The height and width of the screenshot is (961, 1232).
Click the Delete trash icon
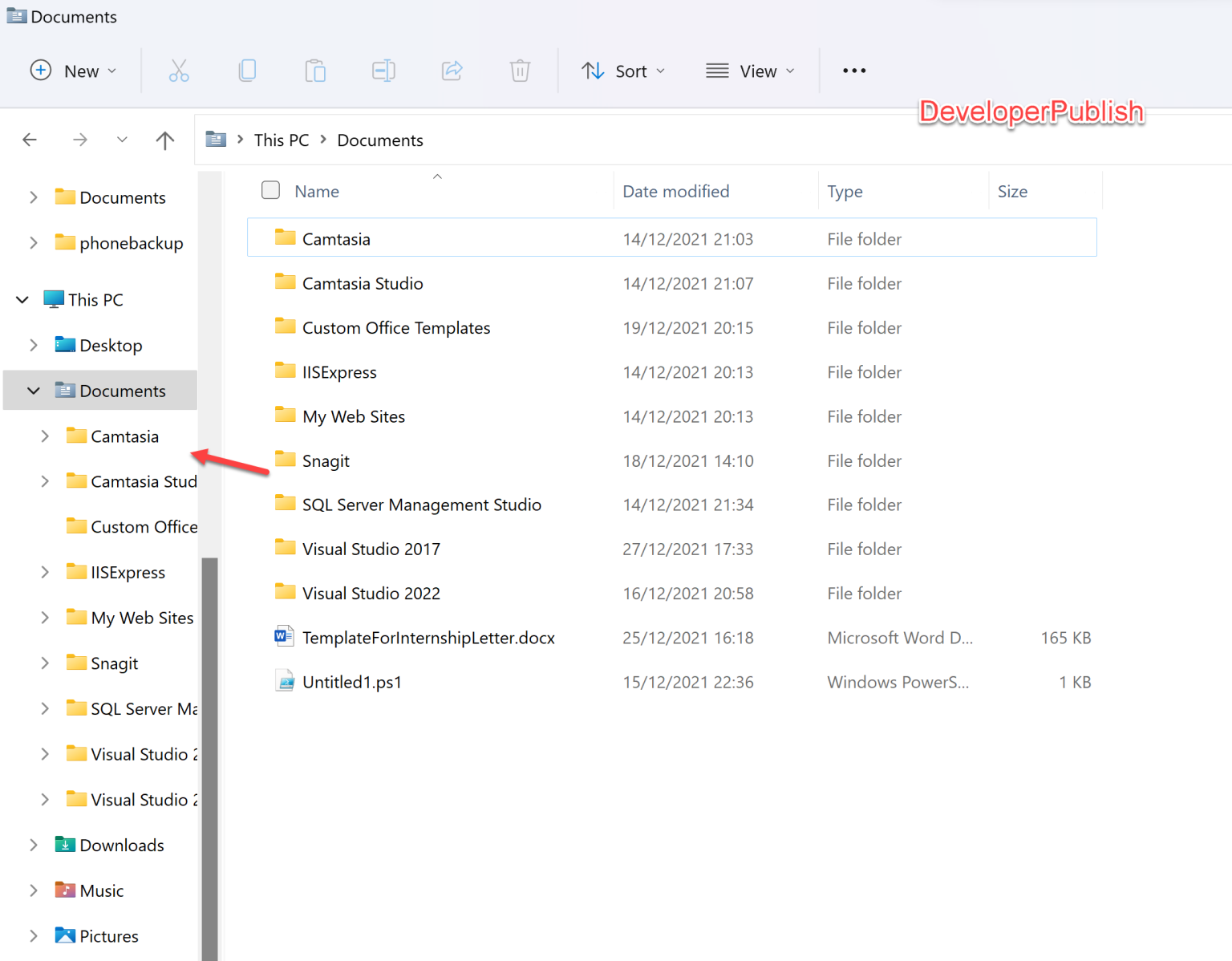coord(520,71)
